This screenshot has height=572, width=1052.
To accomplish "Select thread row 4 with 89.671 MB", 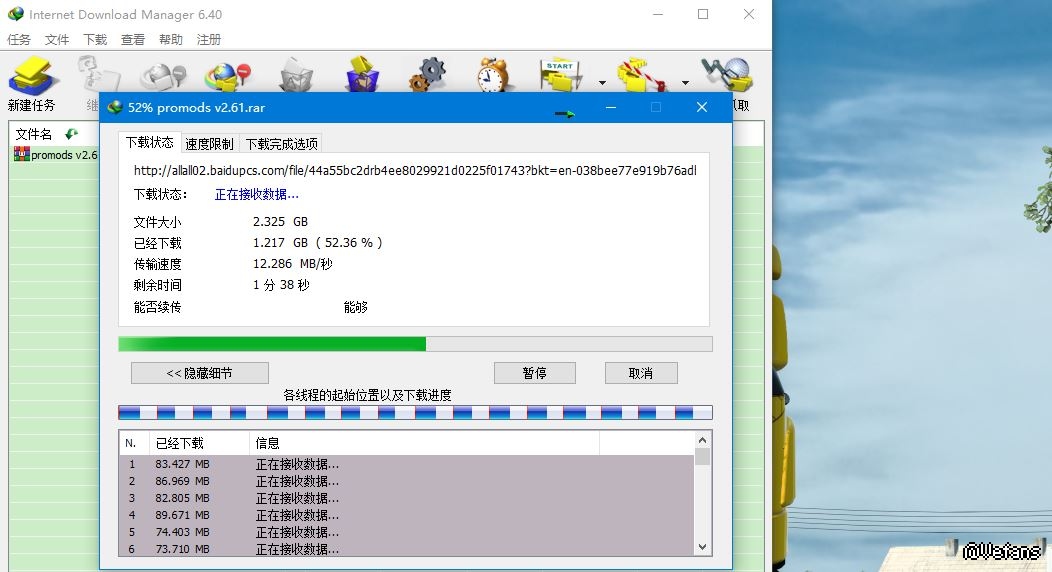I will (x=407, y=515).
